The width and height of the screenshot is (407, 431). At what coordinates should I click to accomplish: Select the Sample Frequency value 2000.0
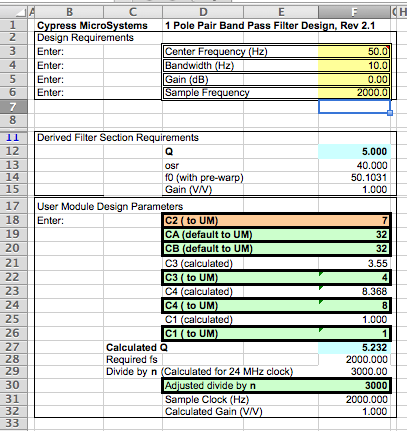pos(354,93)
